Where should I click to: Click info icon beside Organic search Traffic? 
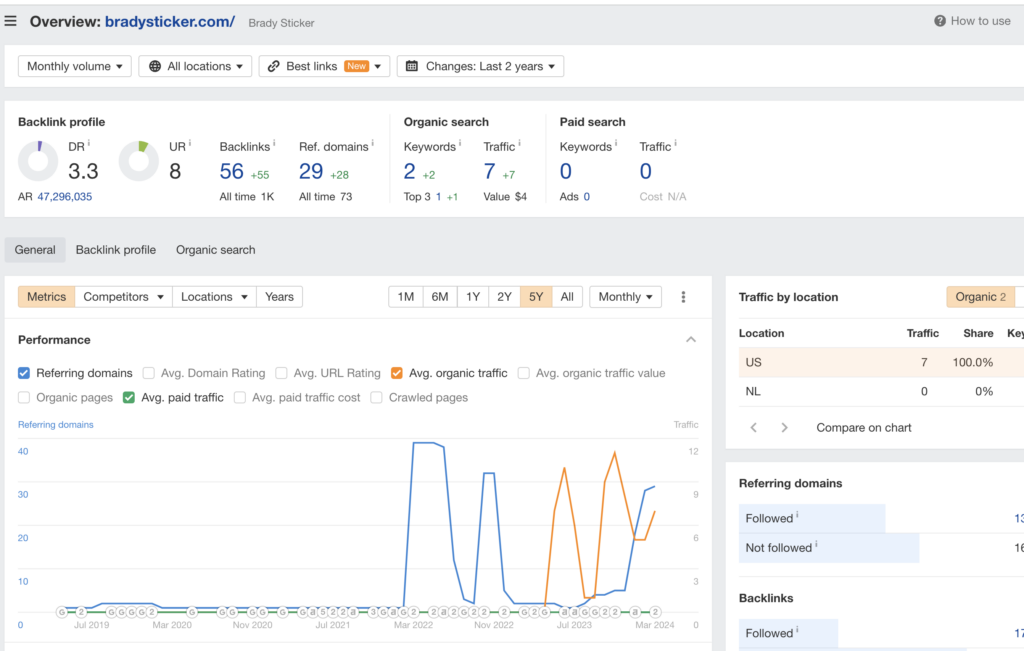(x=519, y=143)
